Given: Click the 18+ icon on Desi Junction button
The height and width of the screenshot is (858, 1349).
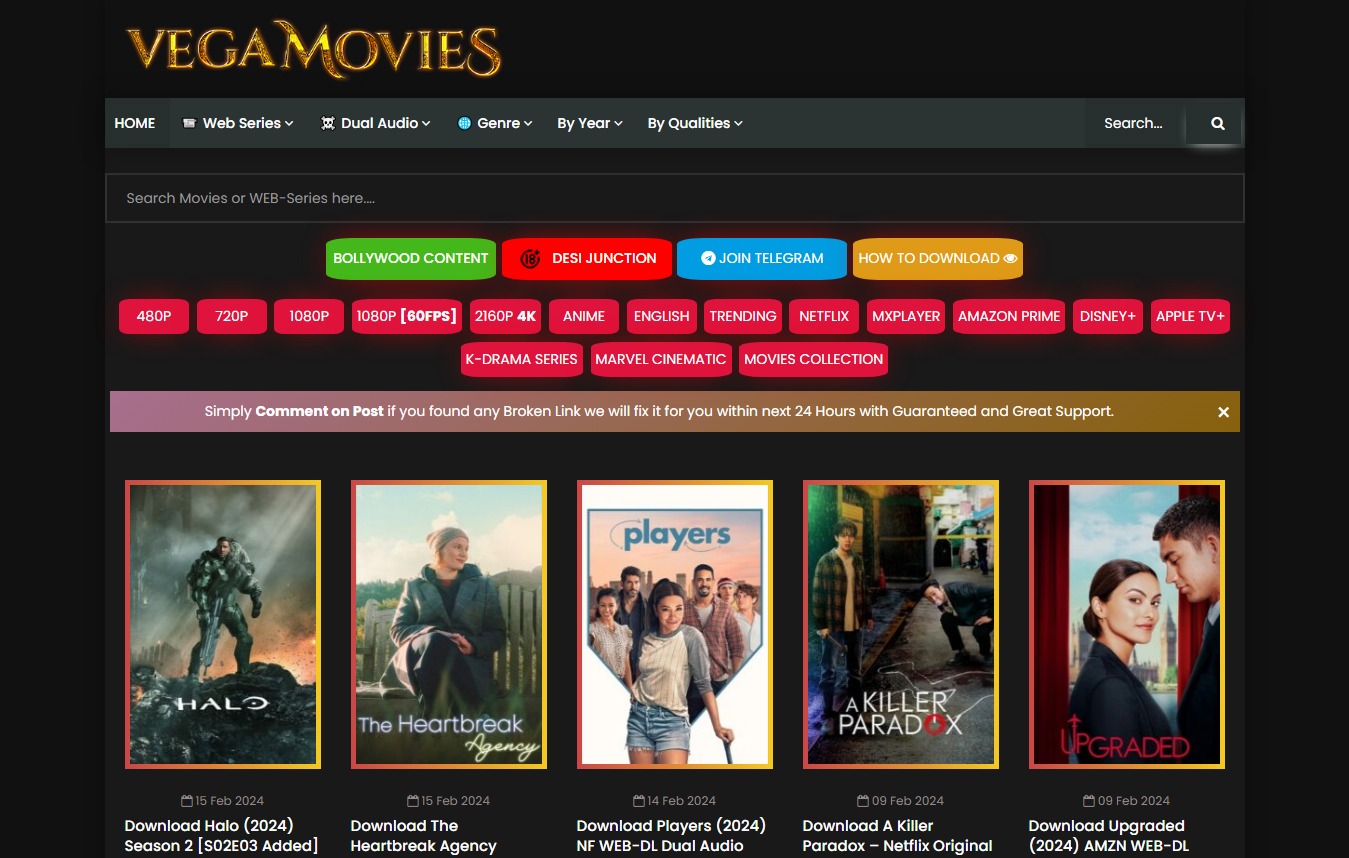Looking at the screenshot, I should [530, 258].
